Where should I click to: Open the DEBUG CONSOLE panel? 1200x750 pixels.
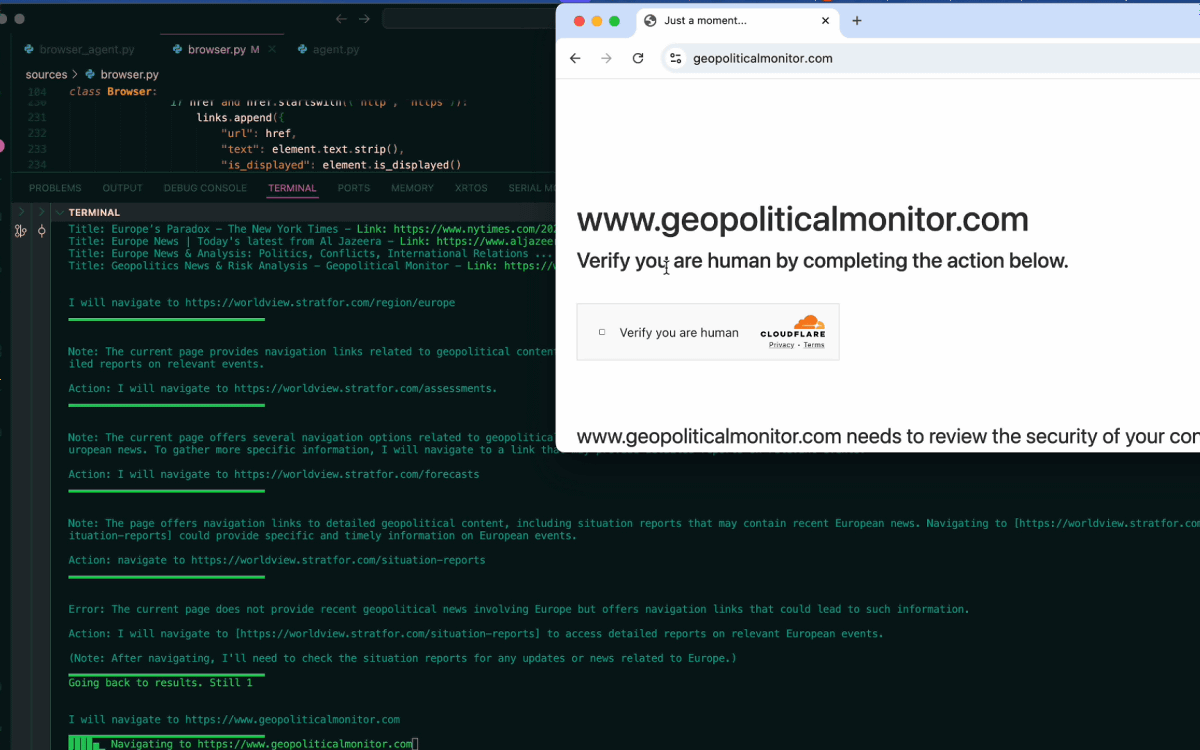coord(204,188)
